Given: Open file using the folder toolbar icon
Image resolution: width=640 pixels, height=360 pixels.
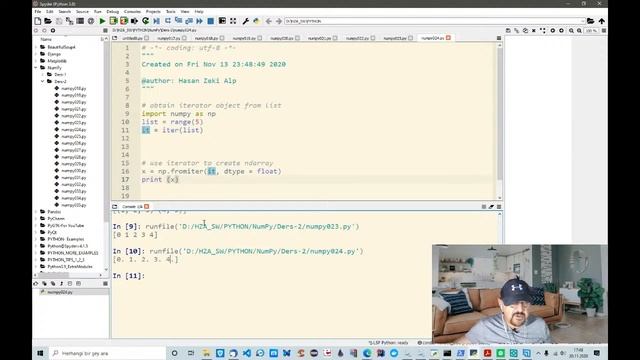Looking at the screenshot, I should 48,21.
